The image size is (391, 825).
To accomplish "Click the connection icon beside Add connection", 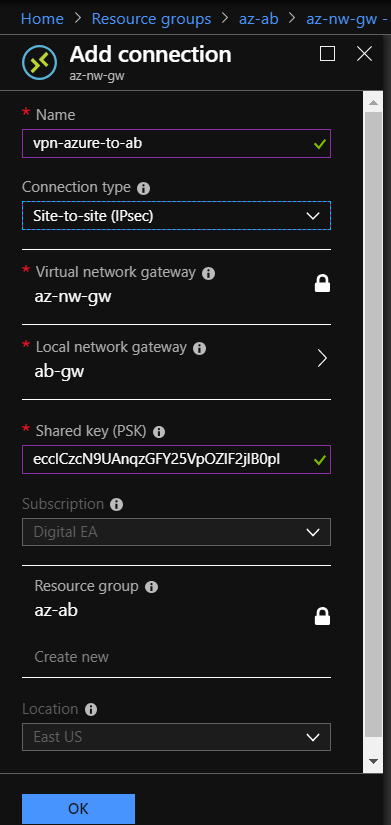I will click(39, 63).
